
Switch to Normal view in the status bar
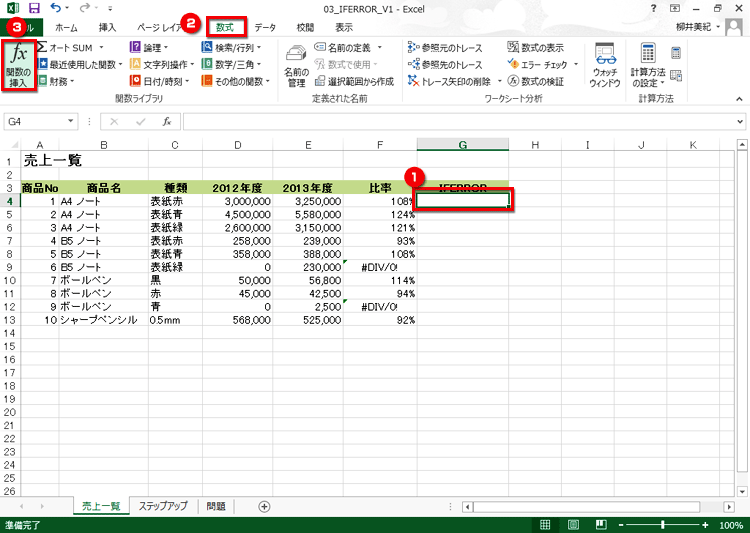545,524
